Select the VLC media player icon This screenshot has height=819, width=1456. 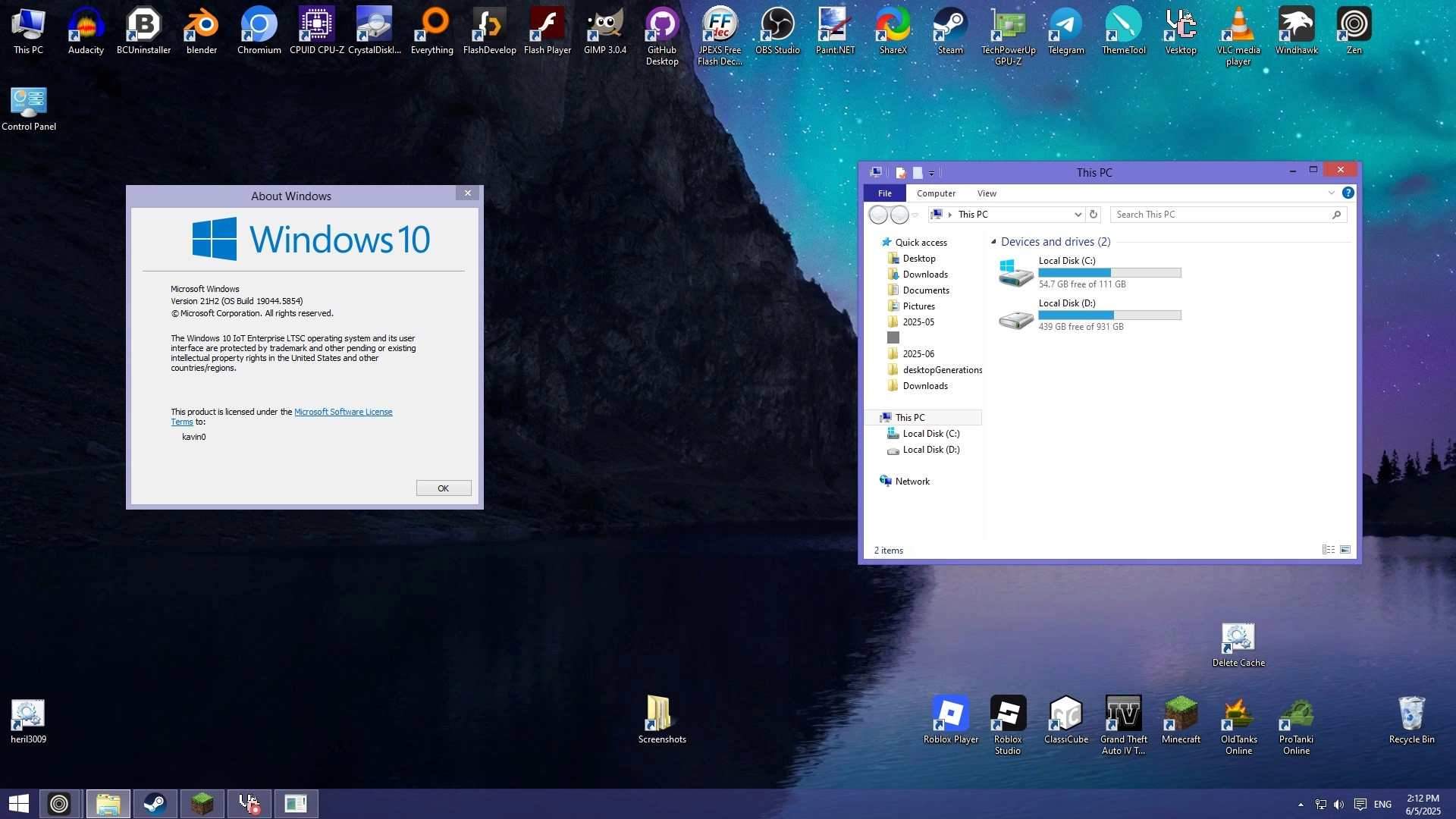(1238, 36)
